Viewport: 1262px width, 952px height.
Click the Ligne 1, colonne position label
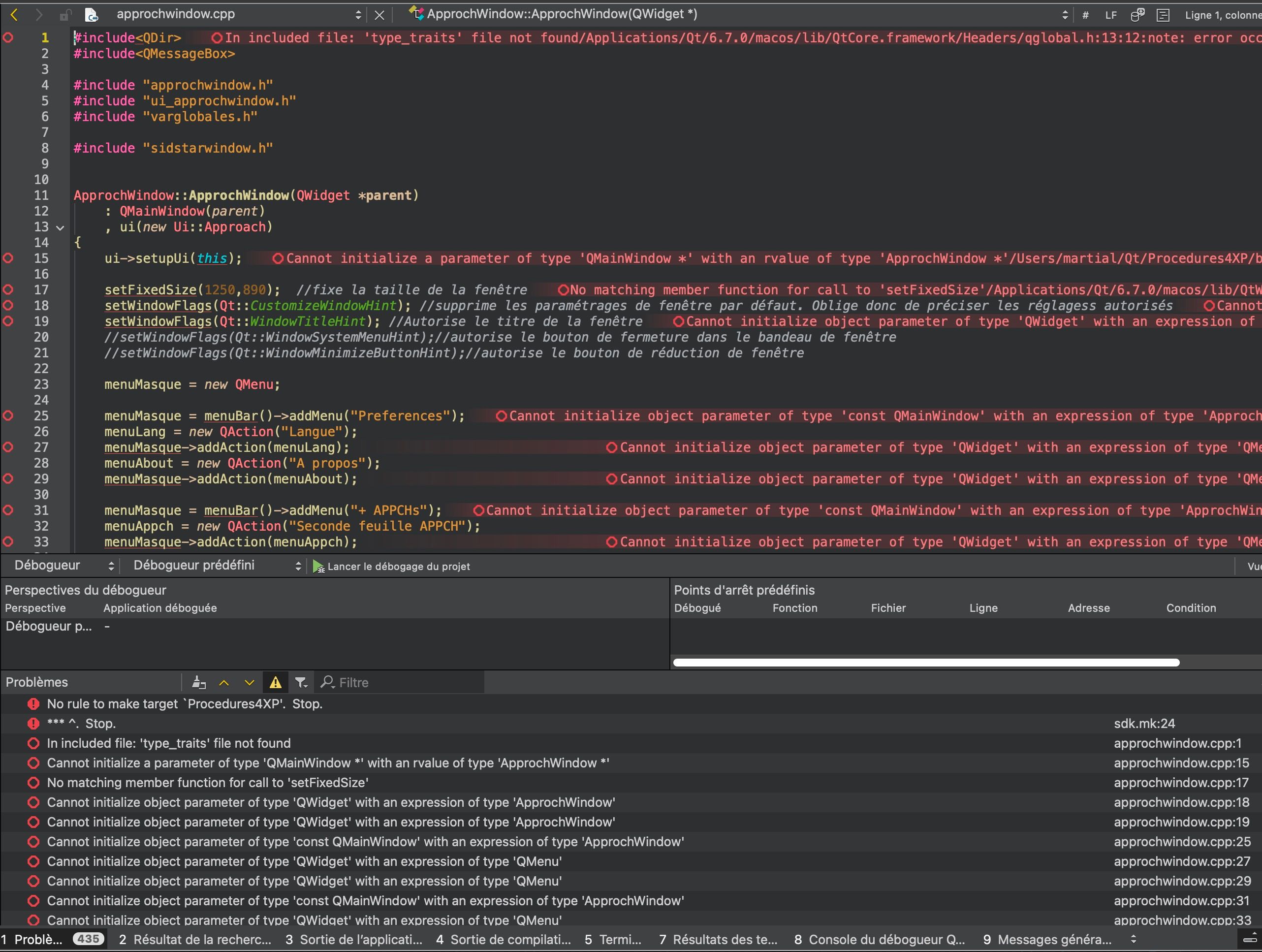coord(1223,15)
